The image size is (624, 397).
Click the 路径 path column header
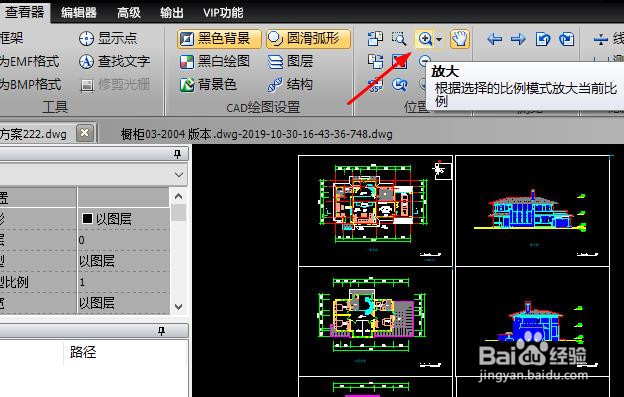coord(83,352)
